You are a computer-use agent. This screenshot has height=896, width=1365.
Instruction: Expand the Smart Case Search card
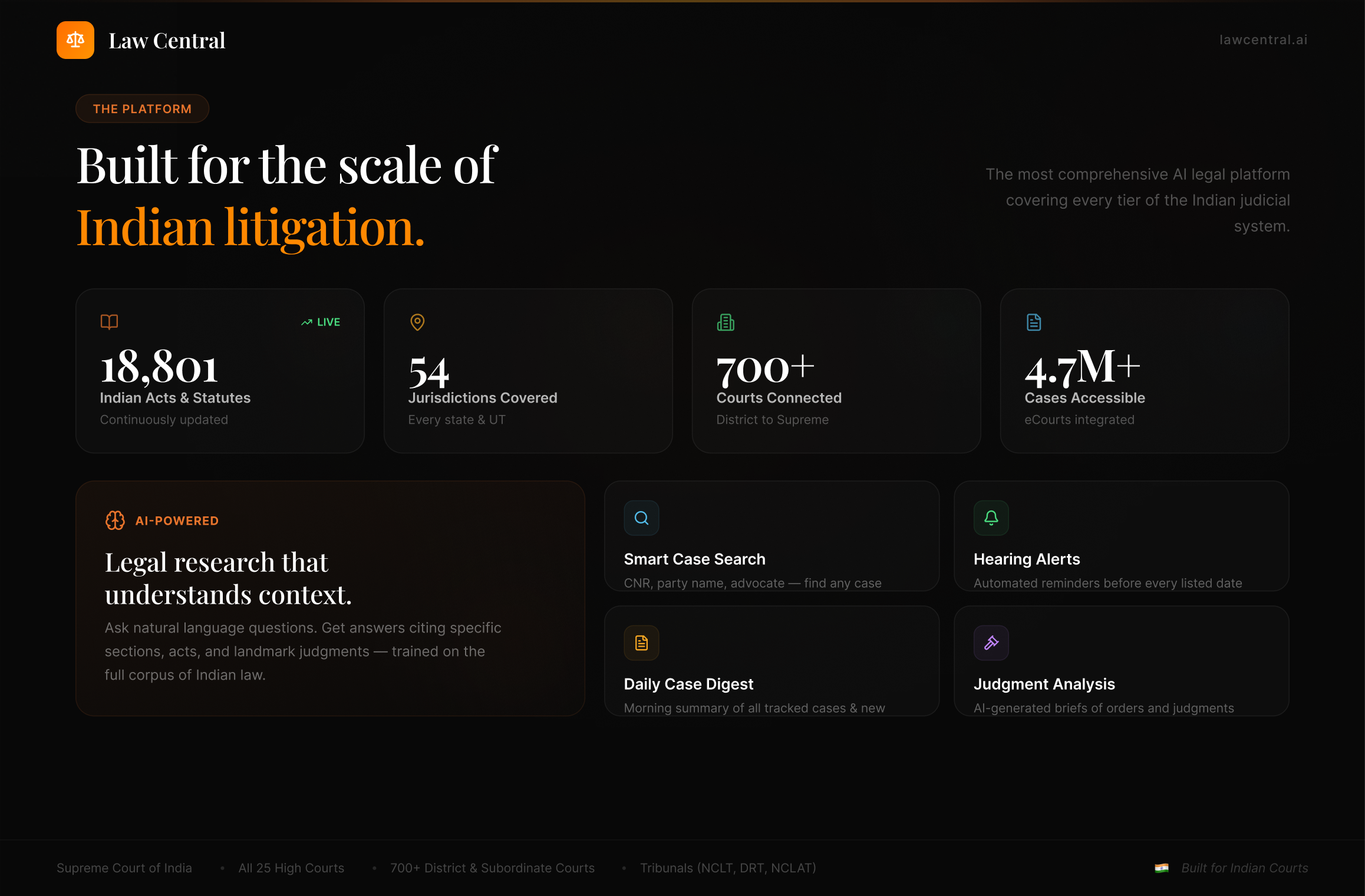tap(771, 536)
